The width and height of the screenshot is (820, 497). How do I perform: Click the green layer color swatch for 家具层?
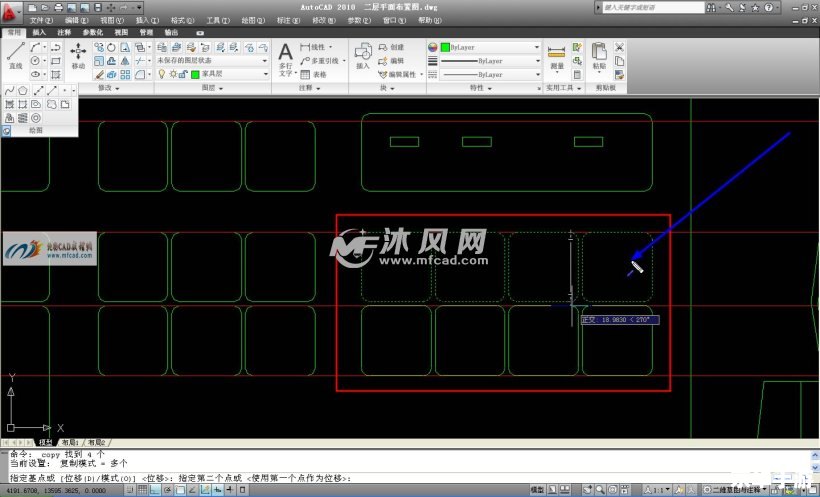195,74
